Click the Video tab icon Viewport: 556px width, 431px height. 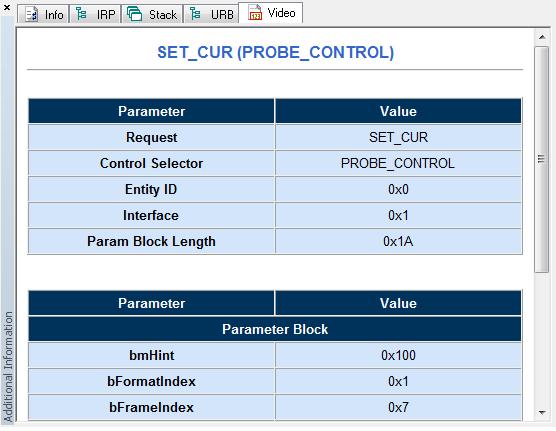point(255,12)
